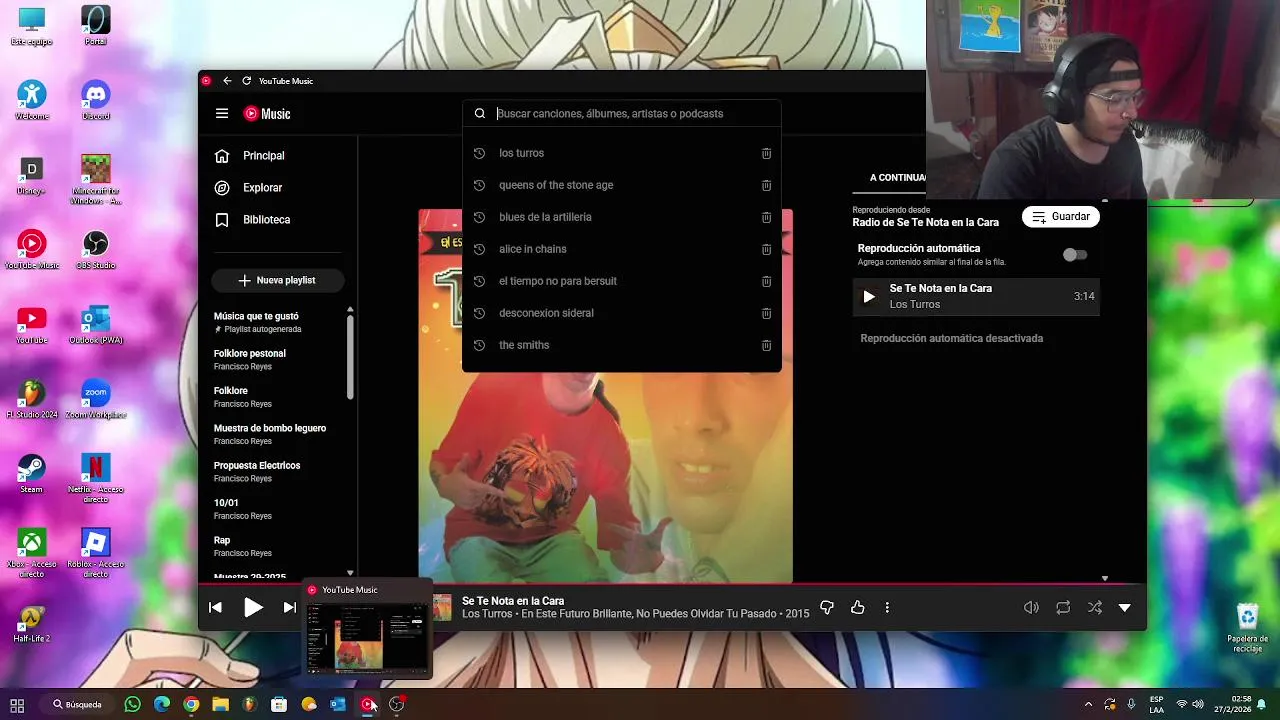Delete 'blues de la artilleria' history entry

pyautogui.click(x=766, y=217)
